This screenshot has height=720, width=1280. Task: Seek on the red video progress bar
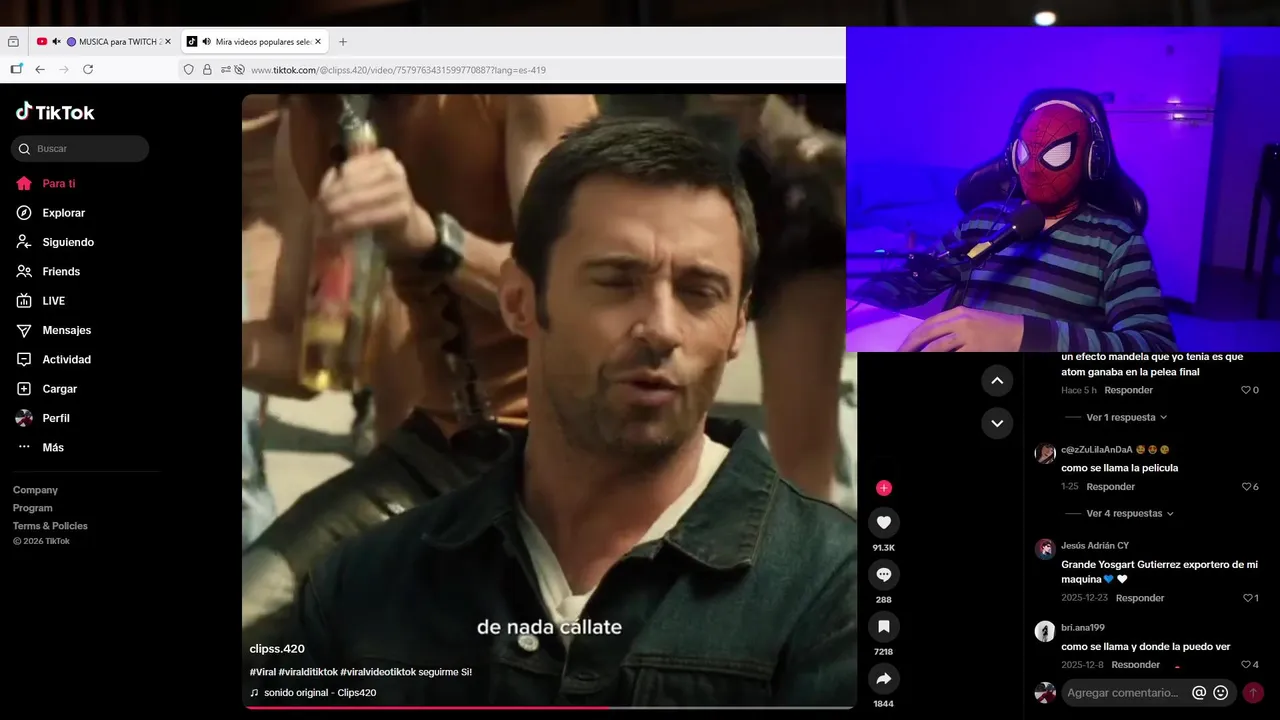pos(548,707)
